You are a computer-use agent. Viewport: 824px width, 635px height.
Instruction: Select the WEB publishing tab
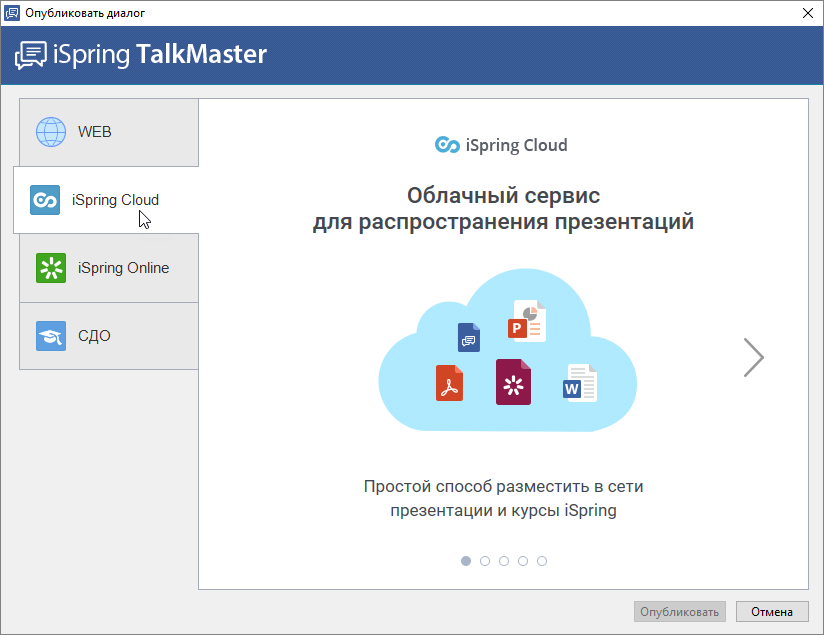pyautogui.click(x=109, y=132)
